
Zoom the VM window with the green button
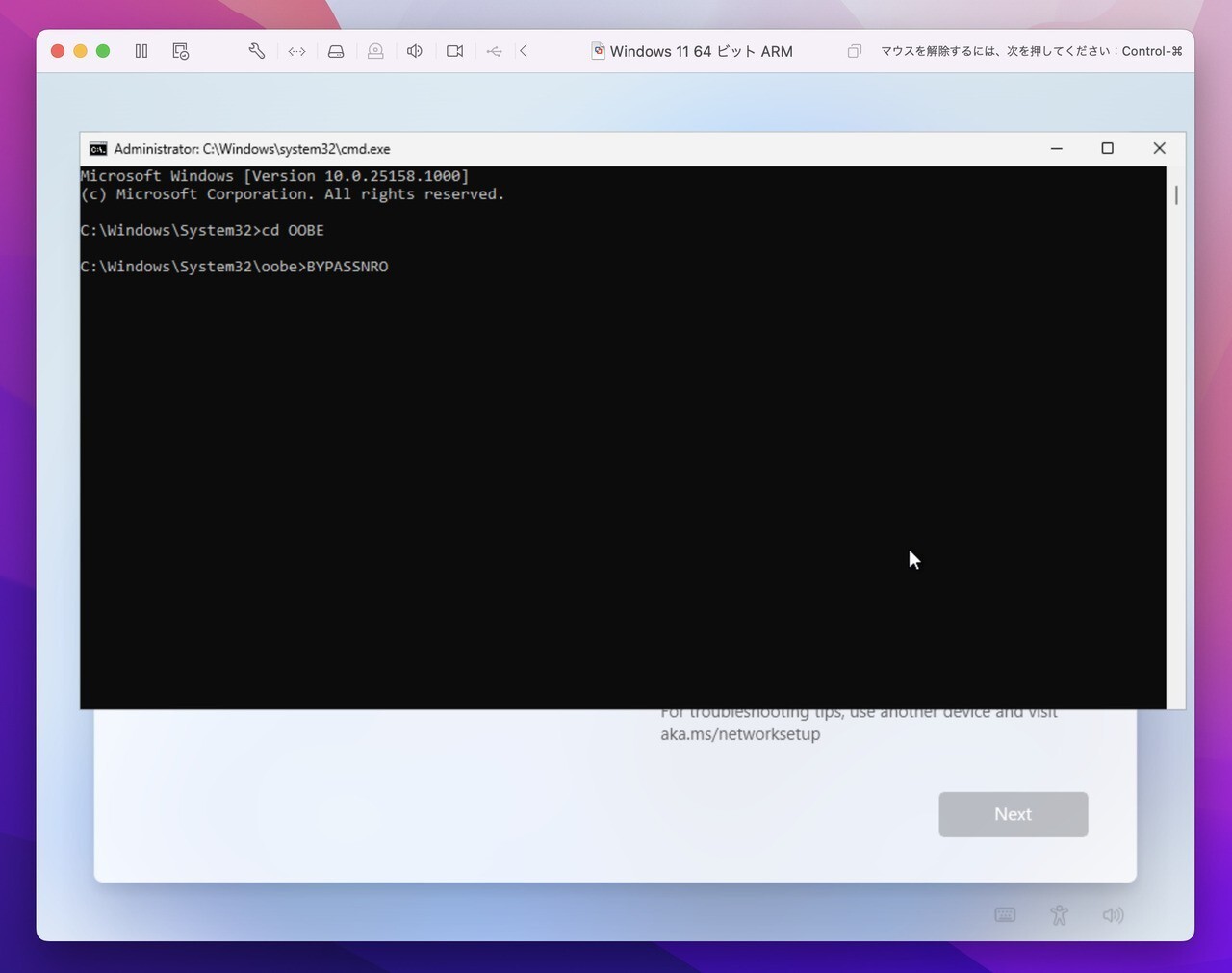[103, 51]
